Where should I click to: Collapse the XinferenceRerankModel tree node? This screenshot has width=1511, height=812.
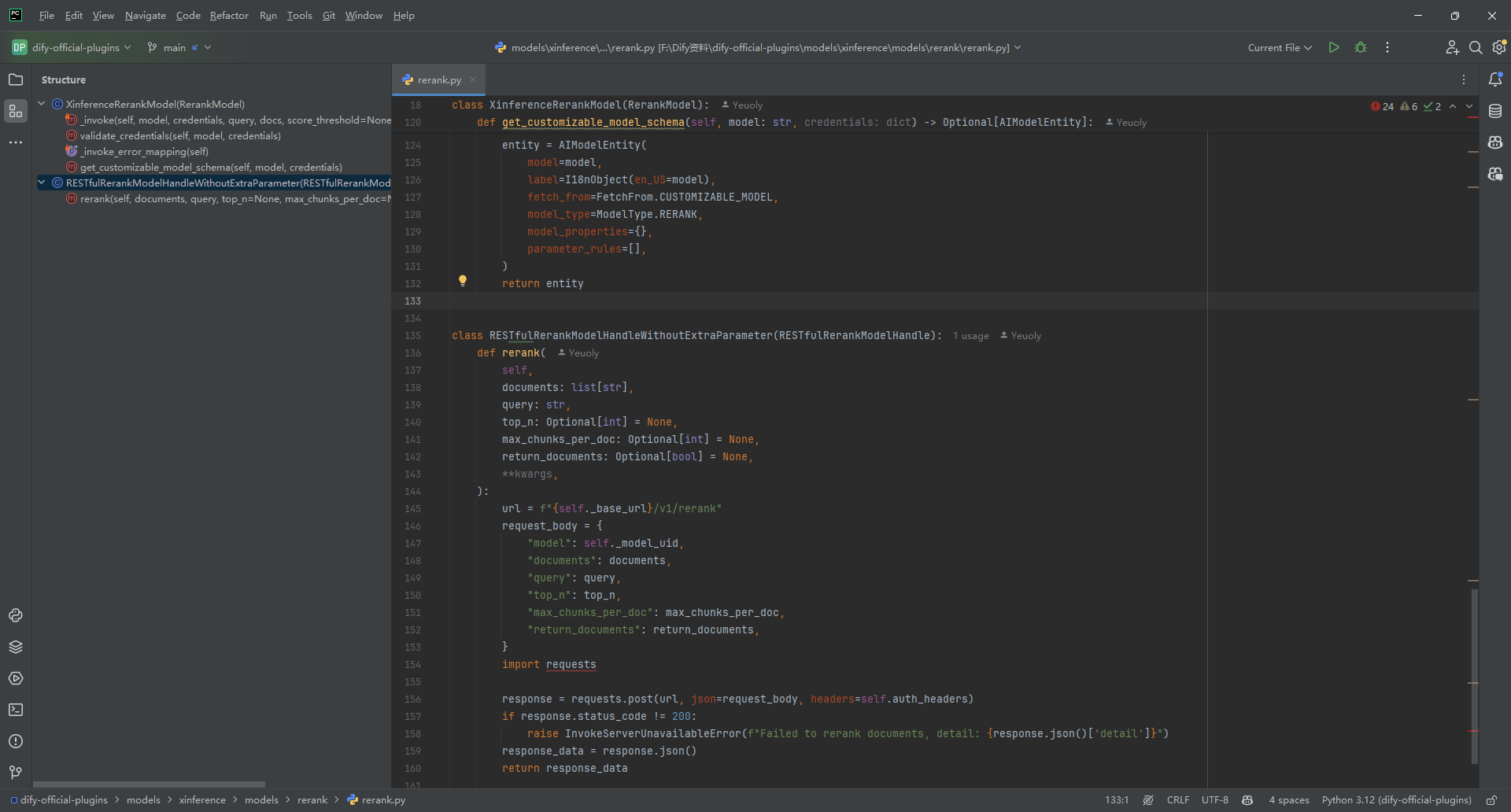click(x=42, y=104)
